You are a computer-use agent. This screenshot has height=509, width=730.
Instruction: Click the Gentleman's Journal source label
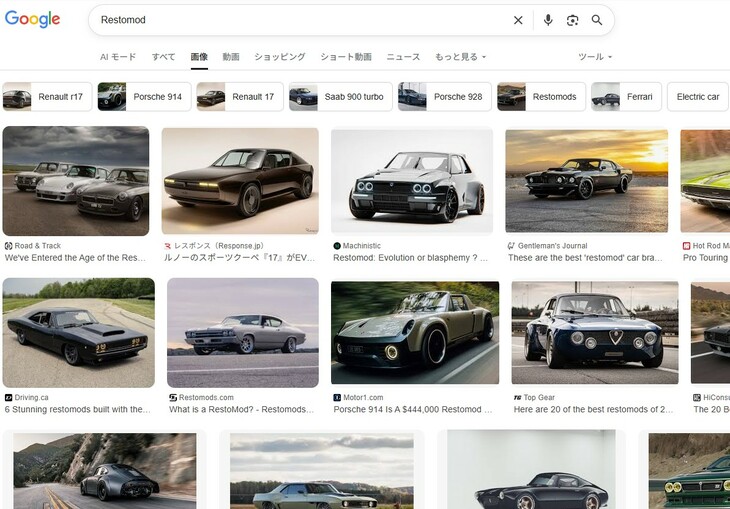coord(553,245)
